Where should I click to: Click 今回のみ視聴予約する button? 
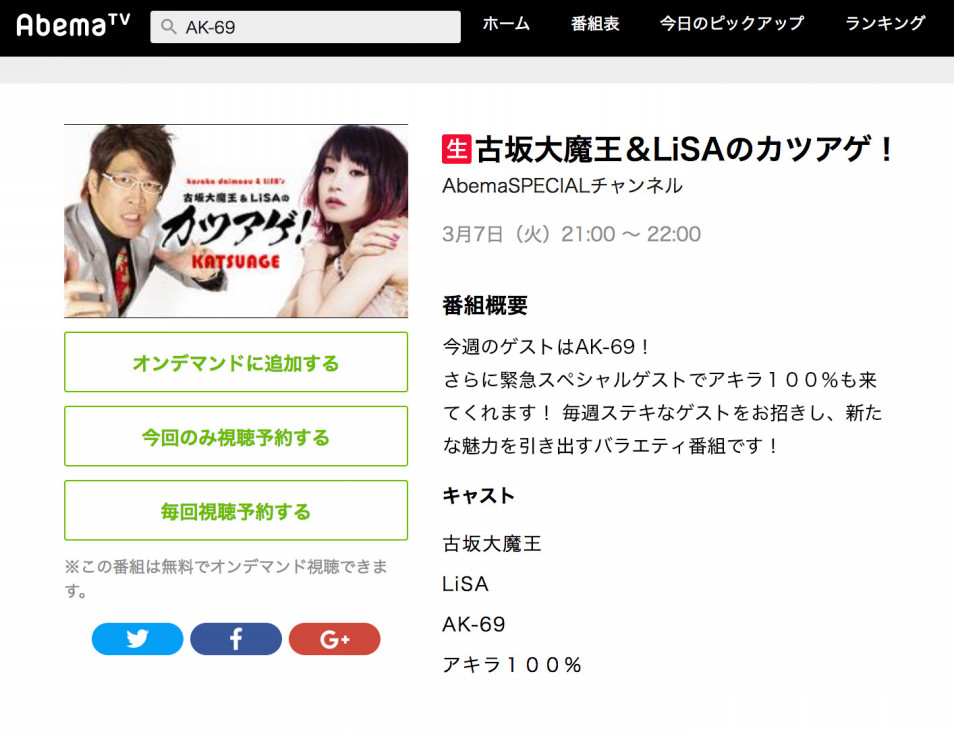[236, 436]
